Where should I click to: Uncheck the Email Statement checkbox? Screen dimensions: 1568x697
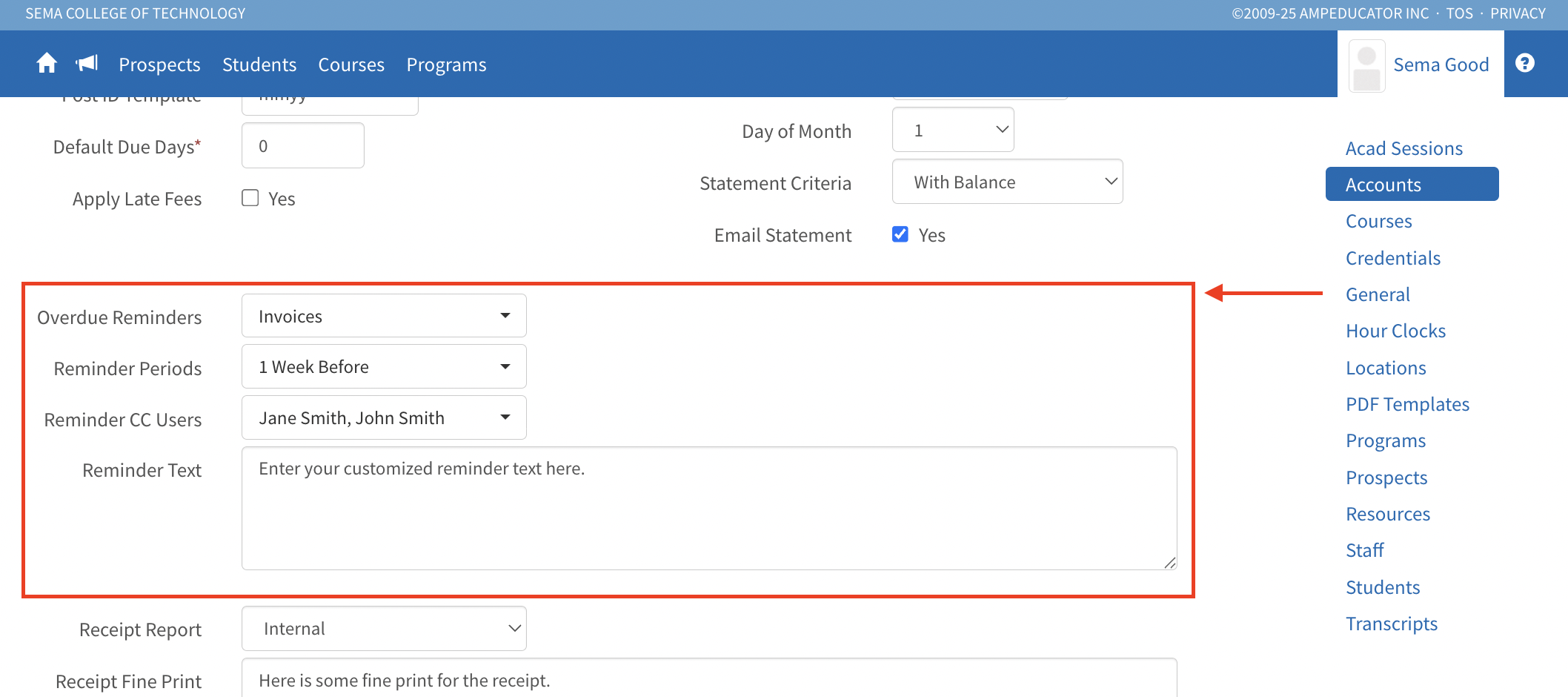pos(900,235)
